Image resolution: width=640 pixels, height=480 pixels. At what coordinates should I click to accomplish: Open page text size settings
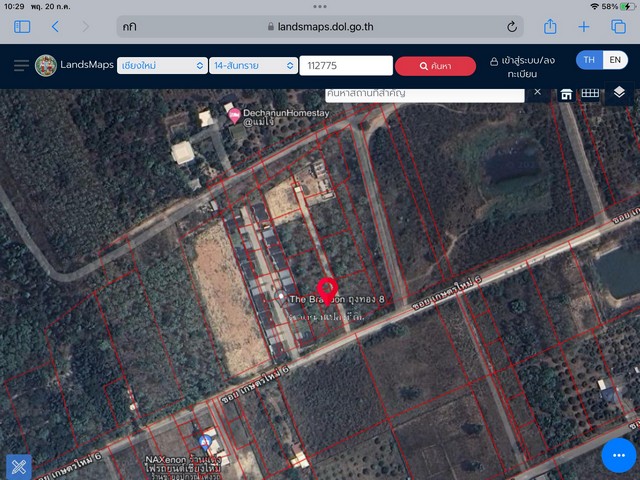point(129,27)
